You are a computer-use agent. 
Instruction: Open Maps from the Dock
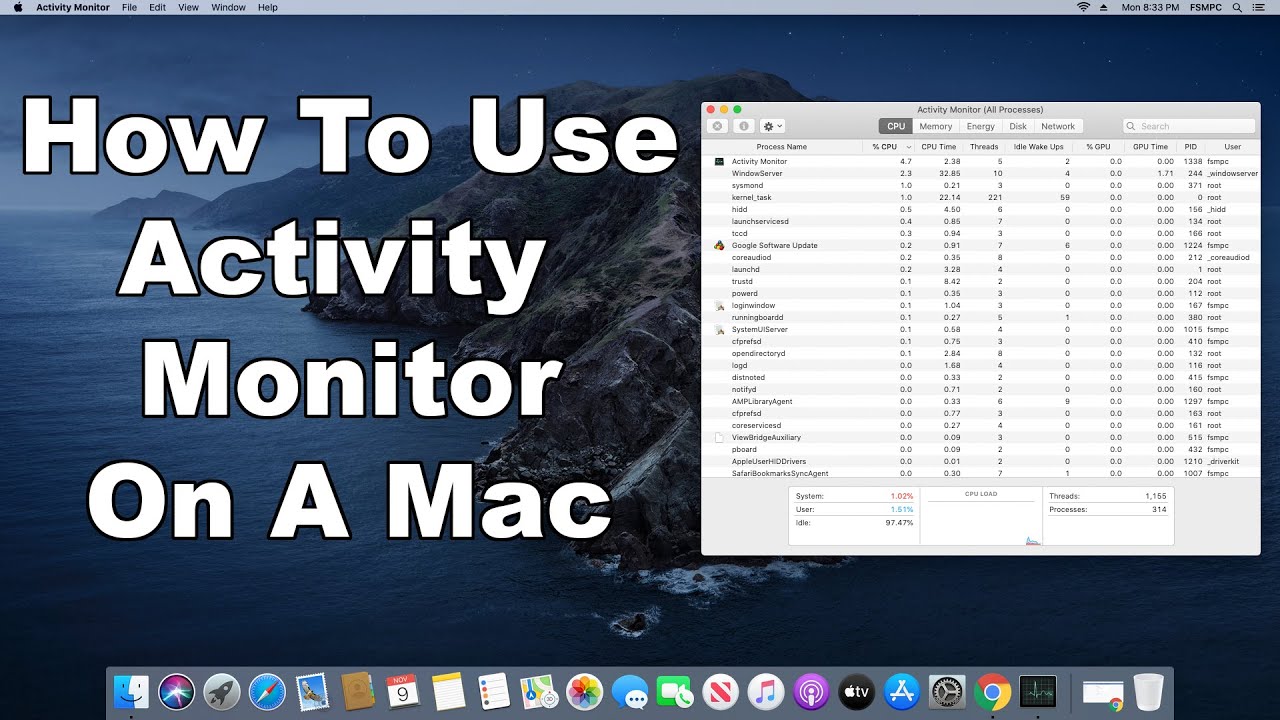[x=539, y=692]
